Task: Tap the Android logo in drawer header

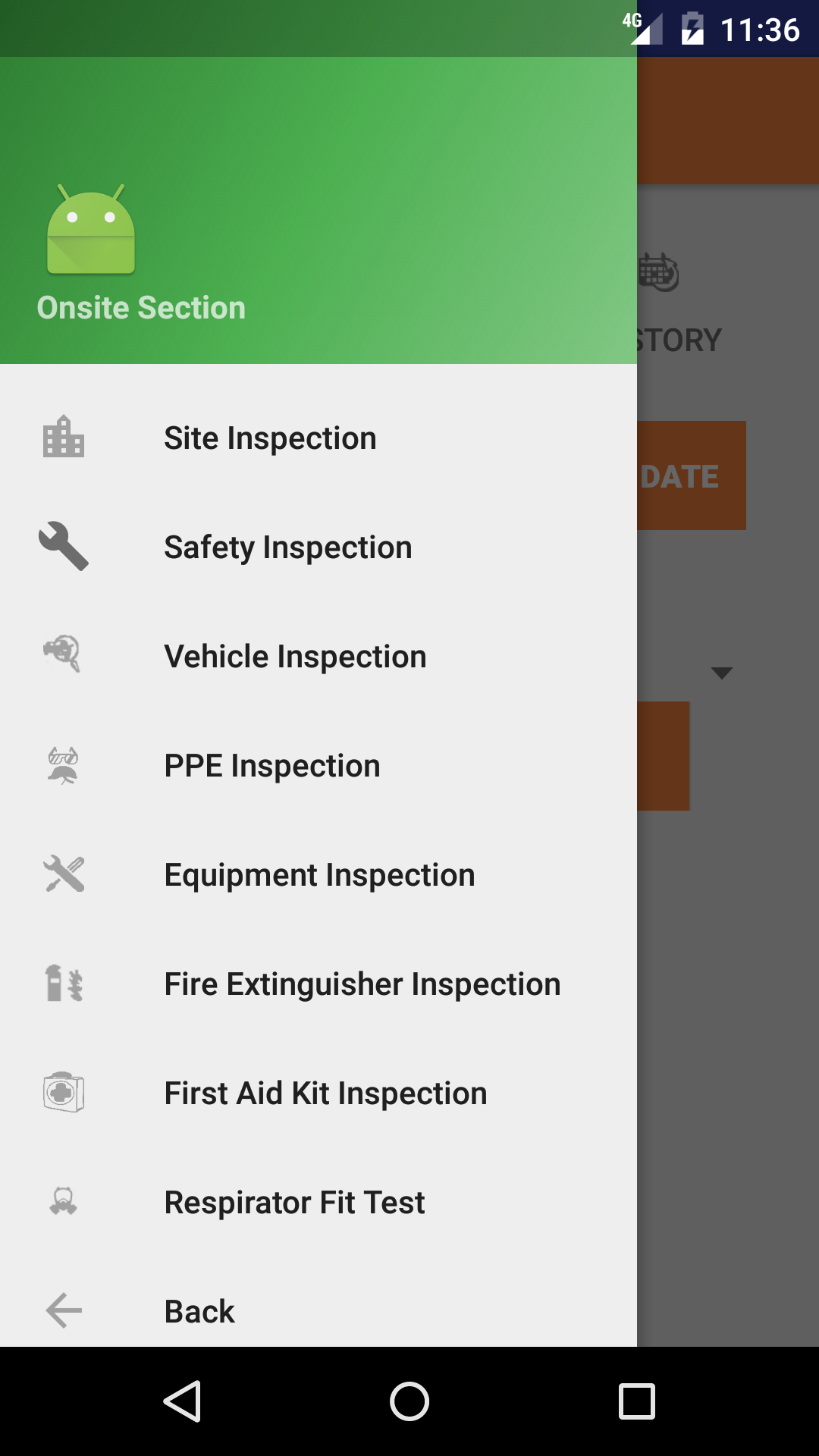Action: (91, 230)
